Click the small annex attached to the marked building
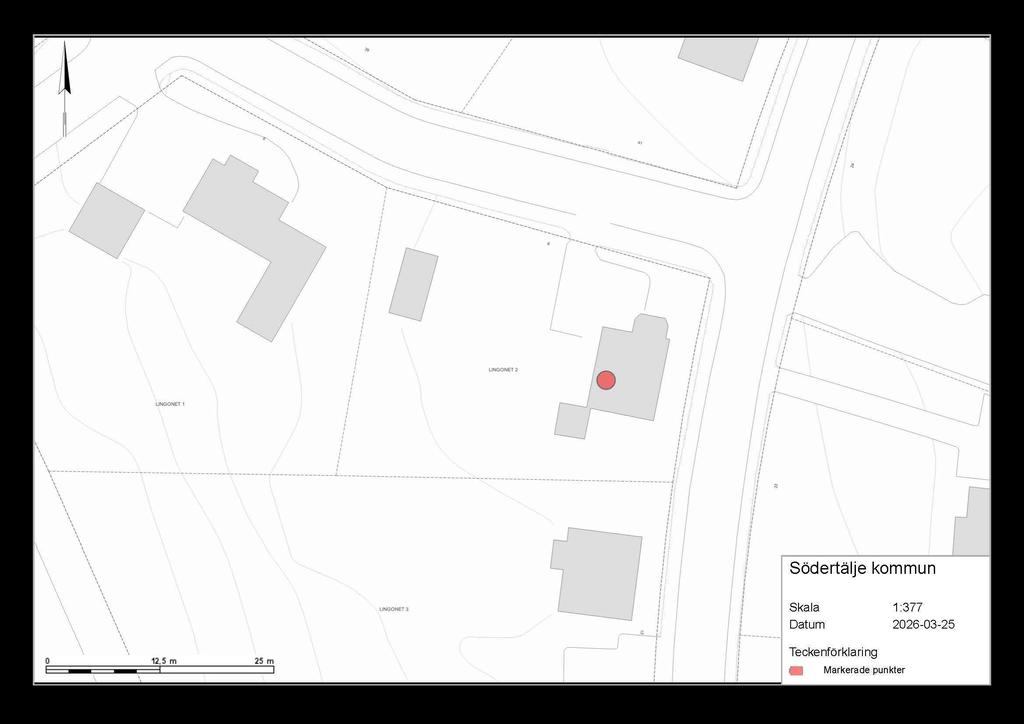The height and width of the screenshot is (724, 1024). 572,420
